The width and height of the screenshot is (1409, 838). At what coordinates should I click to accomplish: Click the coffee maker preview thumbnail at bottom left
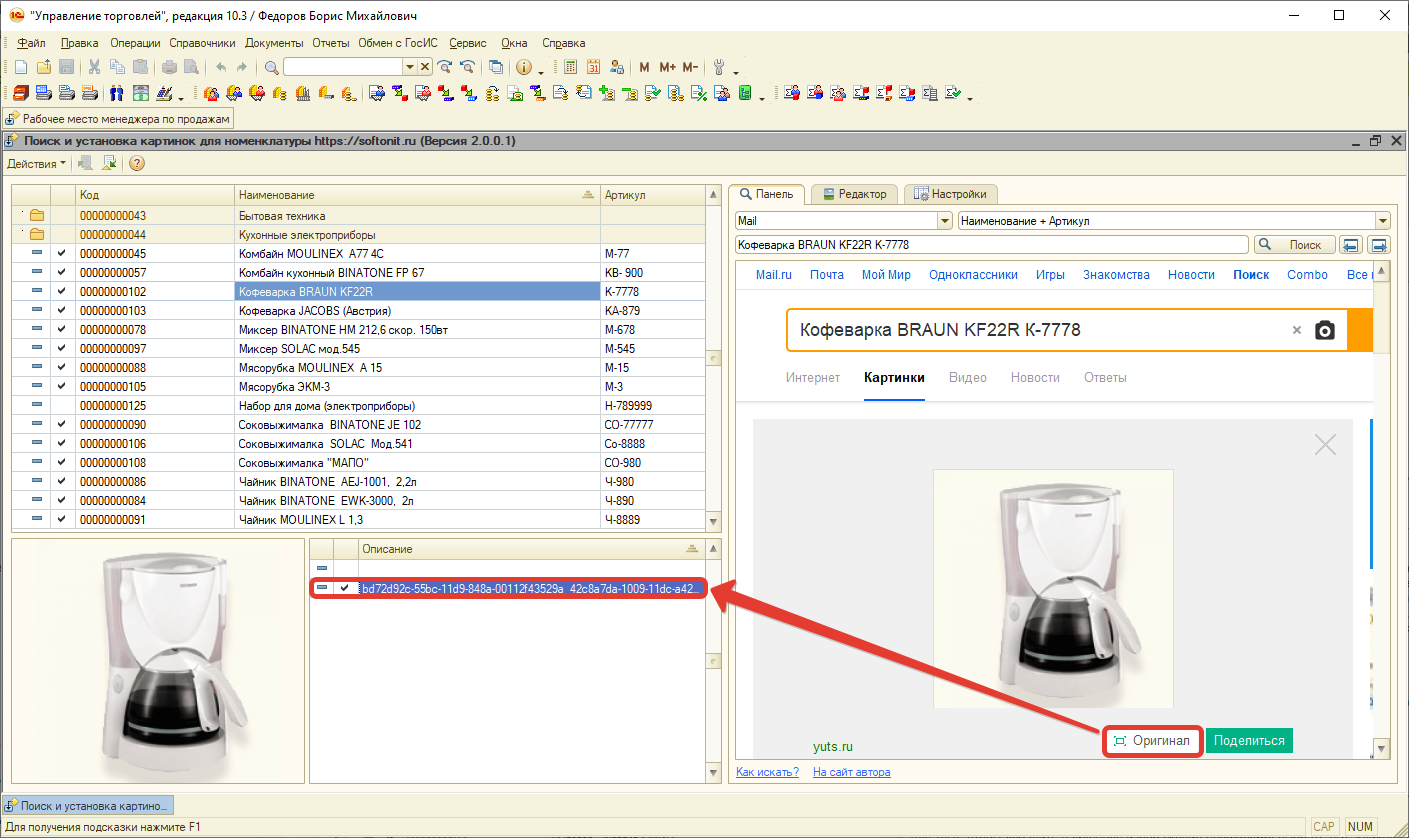coord(157,661)
